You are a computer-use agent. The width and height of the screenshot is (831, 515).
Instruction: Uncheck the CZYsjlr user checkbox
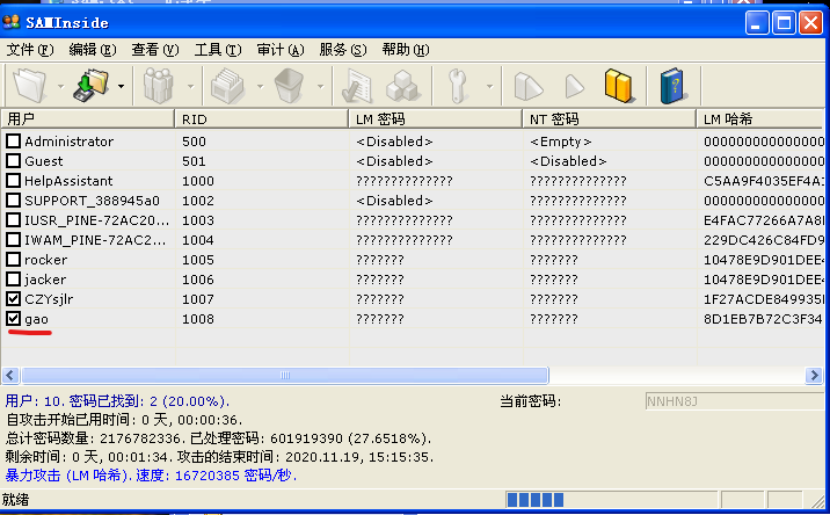(13, 299)
